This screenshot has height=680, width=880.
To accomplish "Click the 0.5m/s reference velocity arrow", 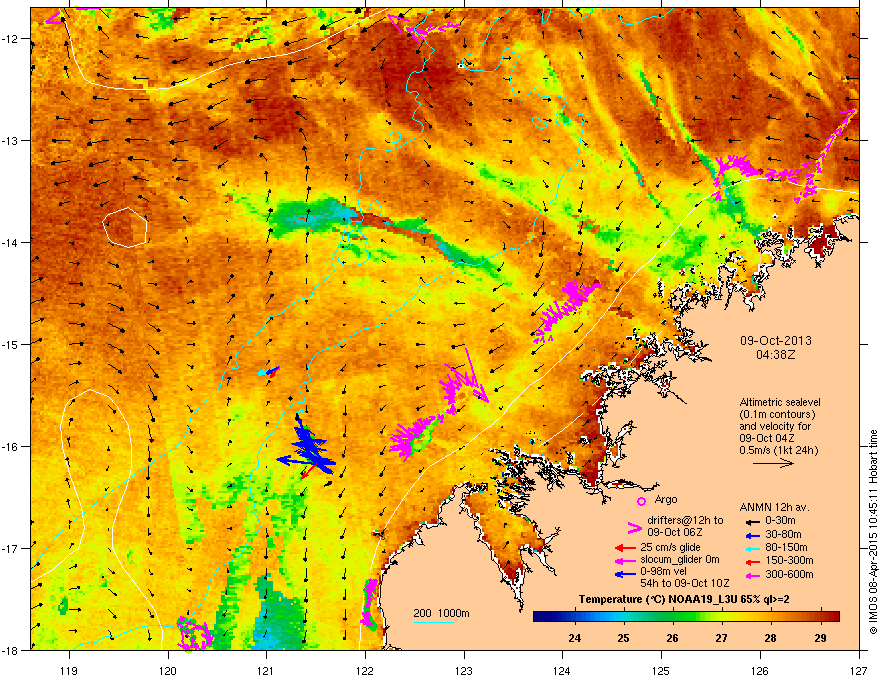I will tap(773, 463).
